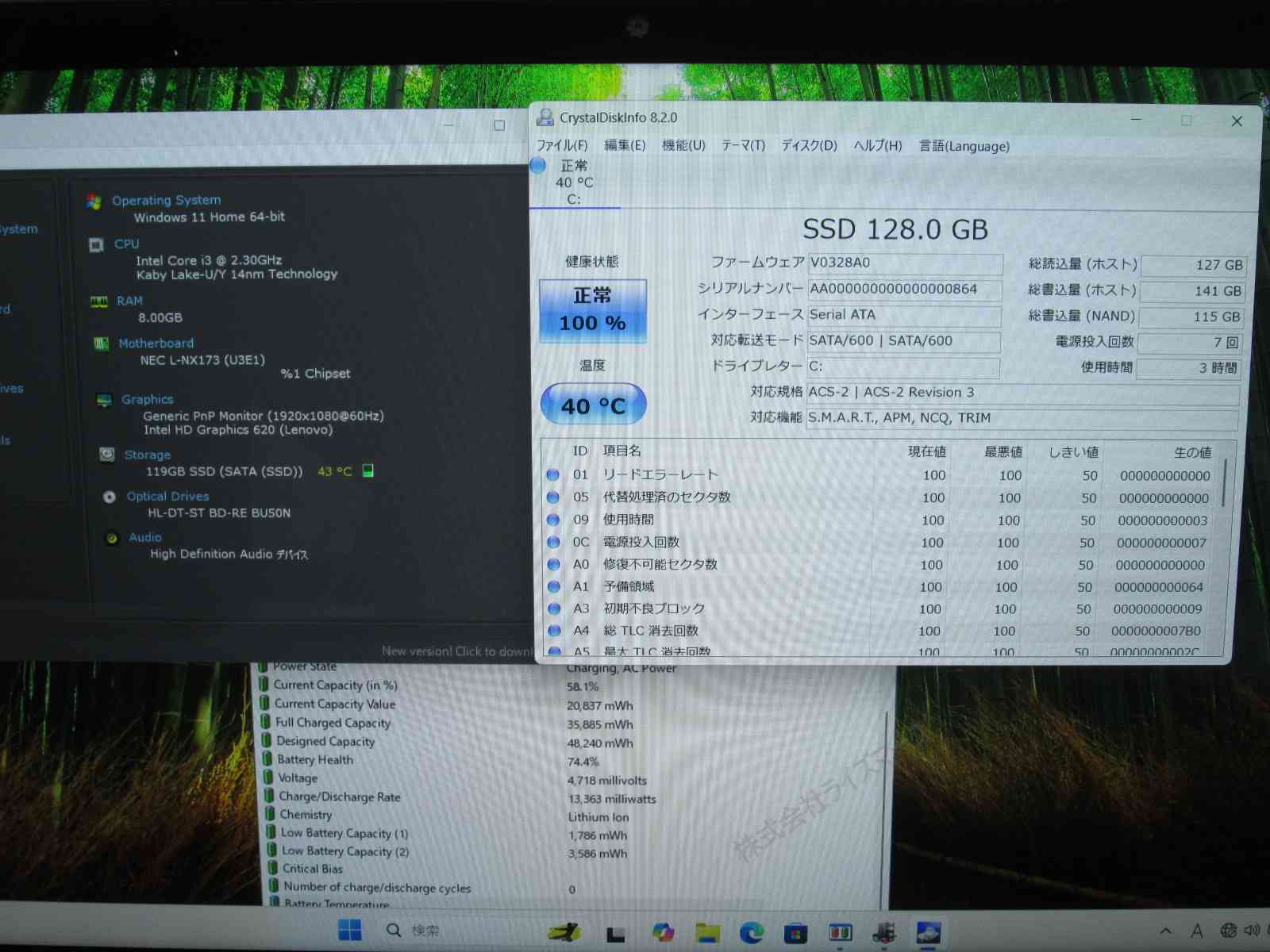Expand the system tray hidden icons chevron
1270x952 pixels.
point(1165,931)
